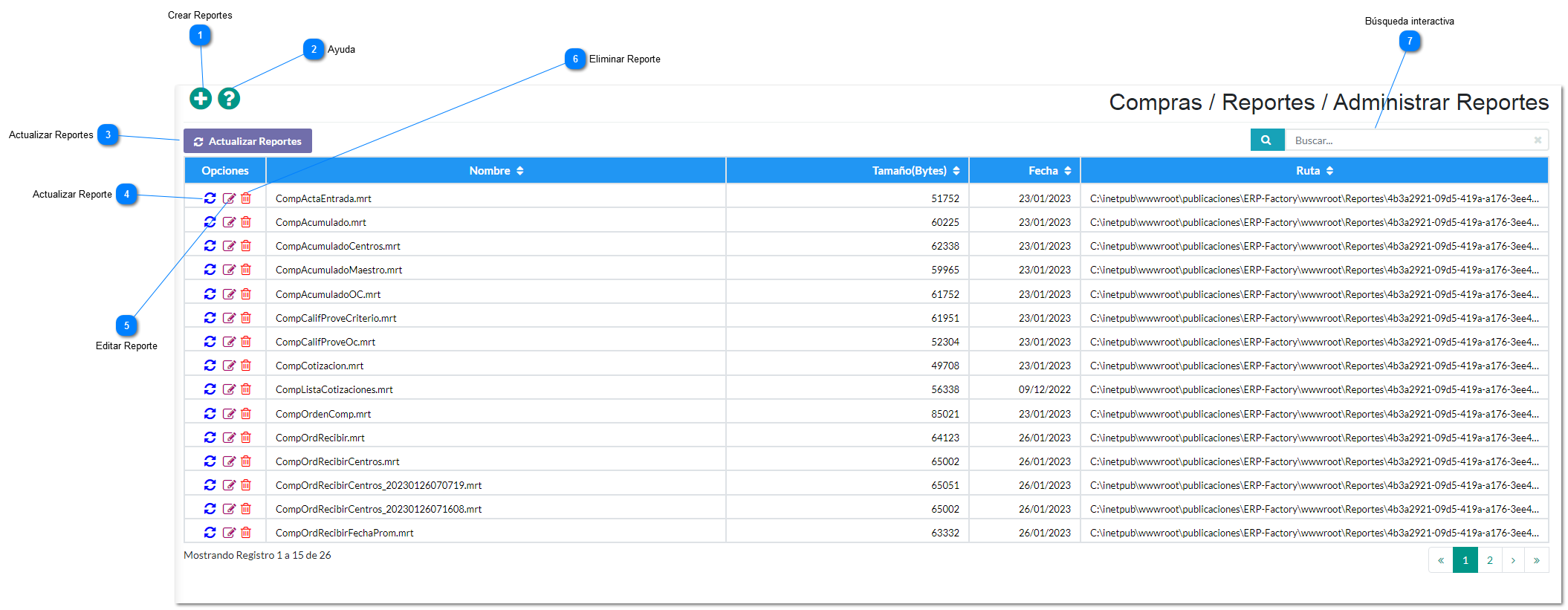Screen dimensions: 1568x610
Task: Click Mostrando Registro 1 a 15 de 26 text
Action: coord(257,555)
